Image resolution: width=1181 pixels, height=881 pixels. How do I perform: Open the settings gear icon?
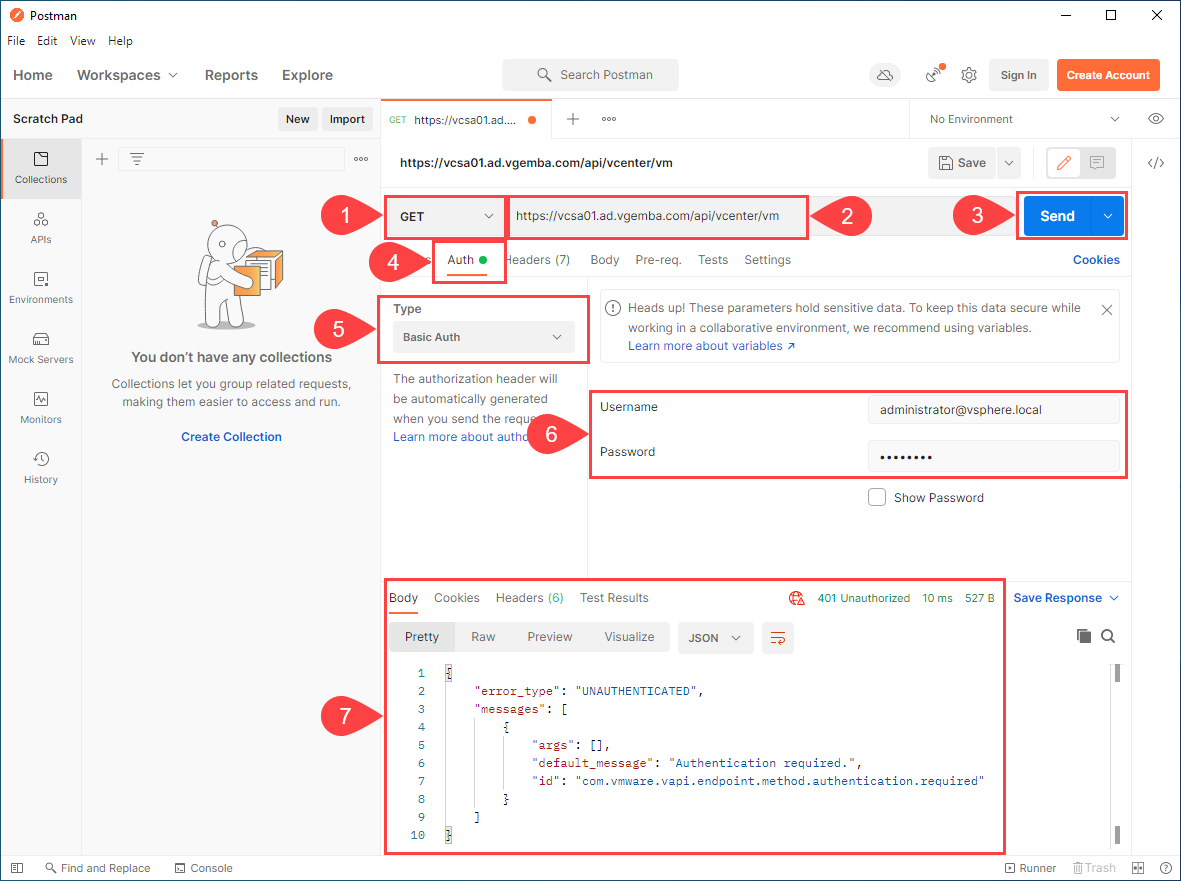(969, 75)
